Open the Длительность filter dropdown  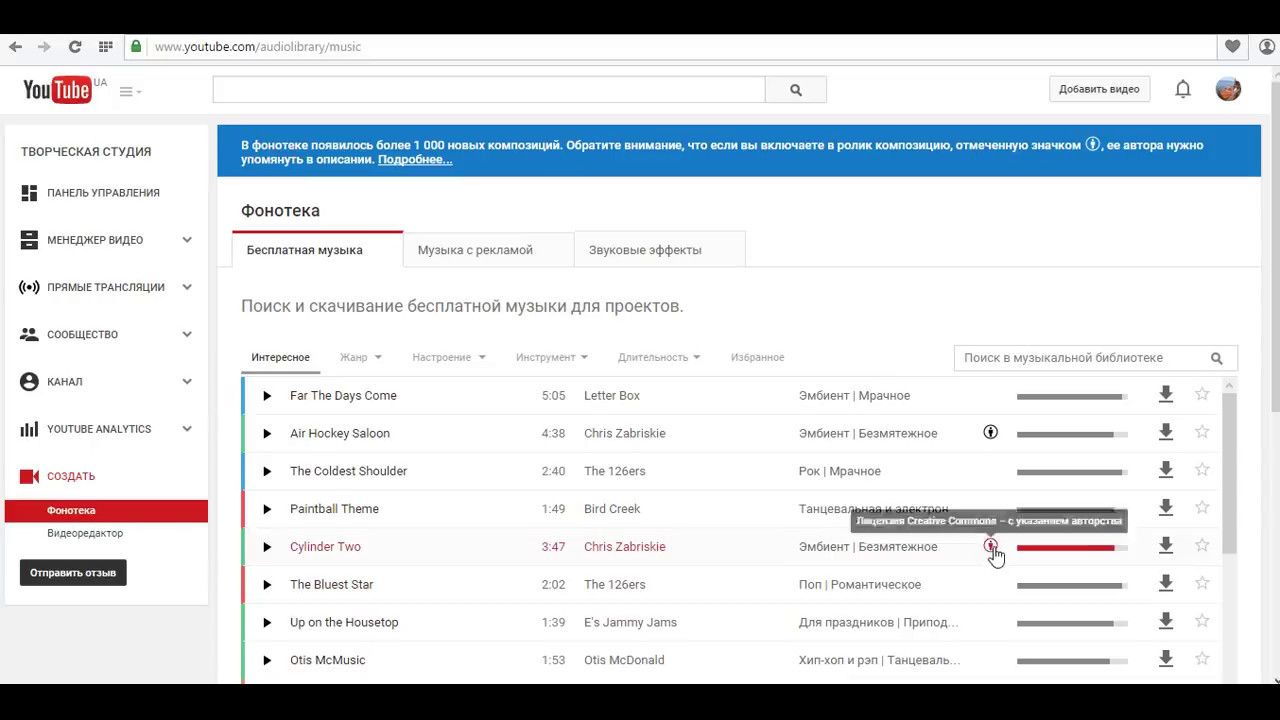[x=659, y=358]
